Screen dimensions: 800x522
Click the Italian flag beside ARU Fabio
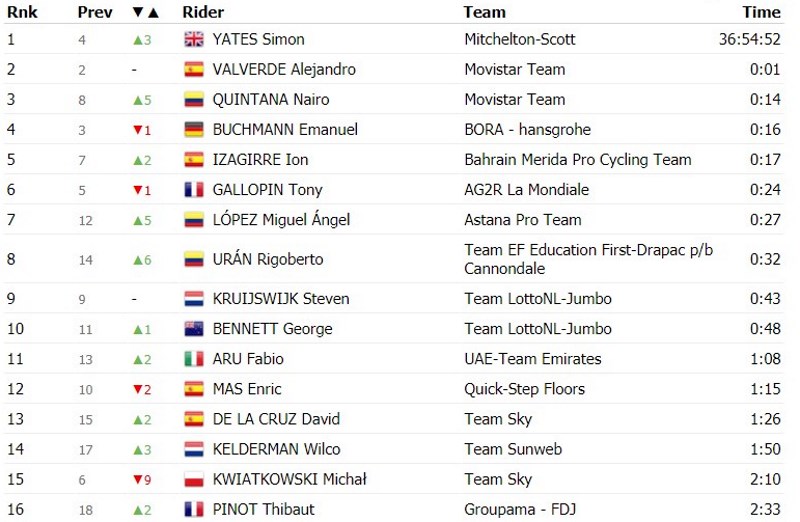194,359
